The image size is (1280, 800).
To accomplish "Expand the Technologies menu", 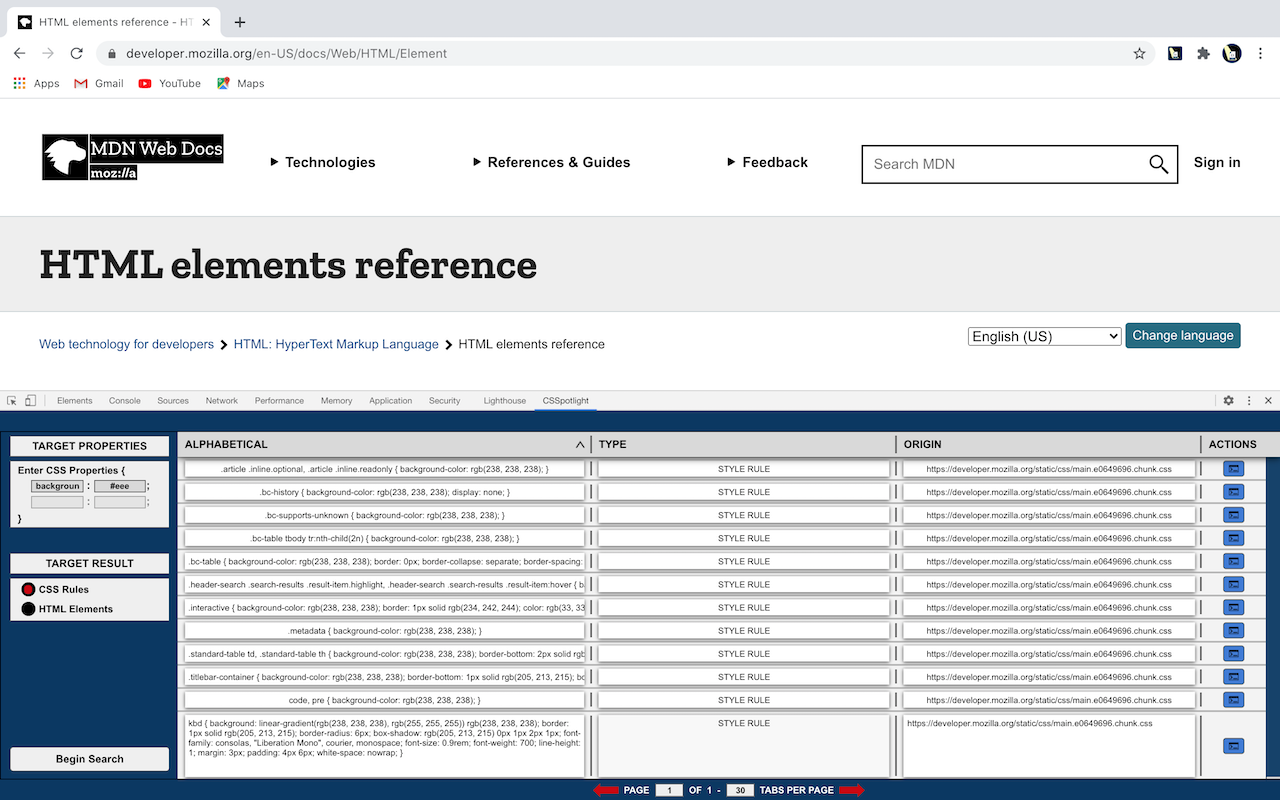I will (323, 162).
